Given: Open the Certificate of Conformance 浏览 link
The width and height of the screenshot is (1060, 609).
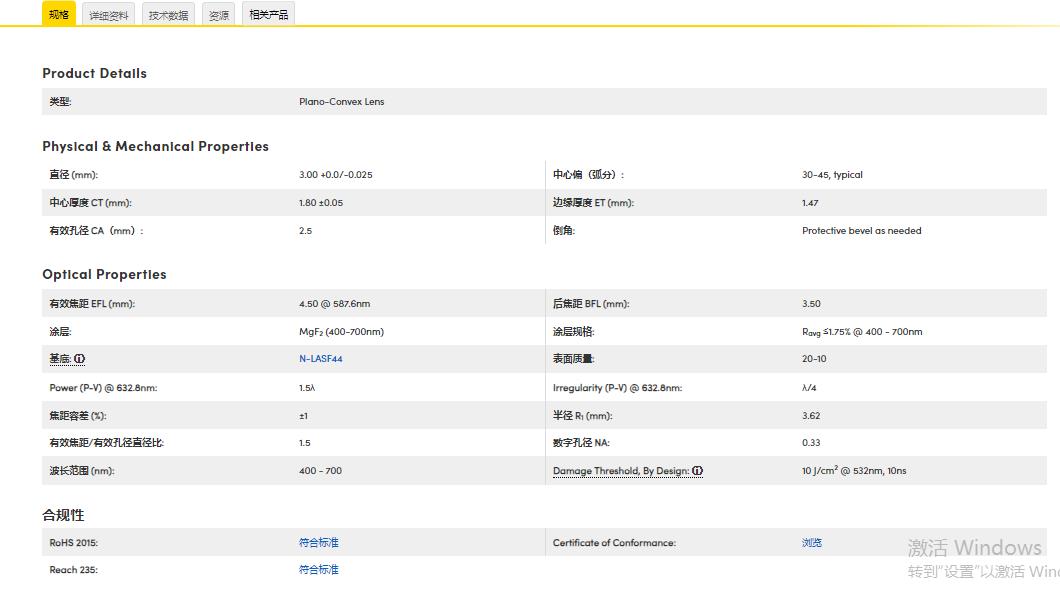Looking at the screenshot, I should point(811,543).
